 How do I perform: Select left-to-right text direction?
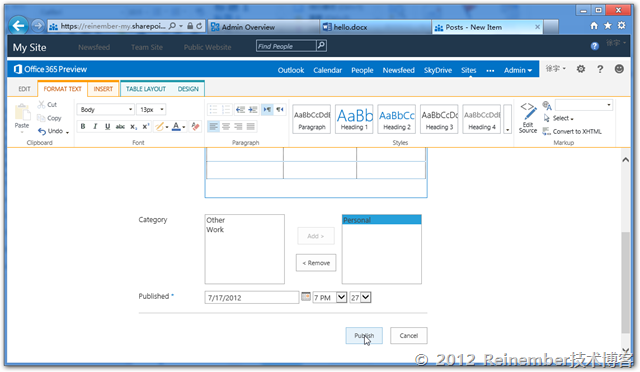pos(267,109)
